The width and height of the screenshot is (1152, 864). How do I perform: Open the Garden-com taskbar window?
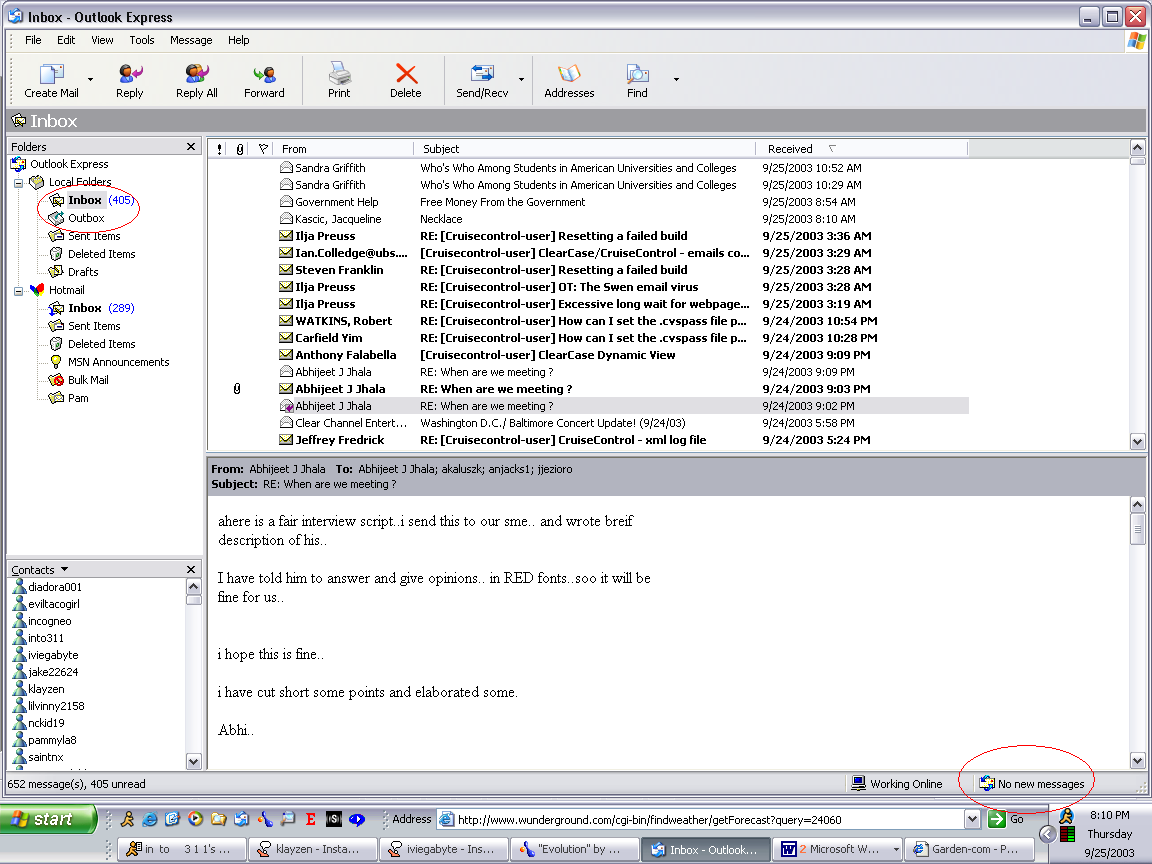(x=968, y=849)
